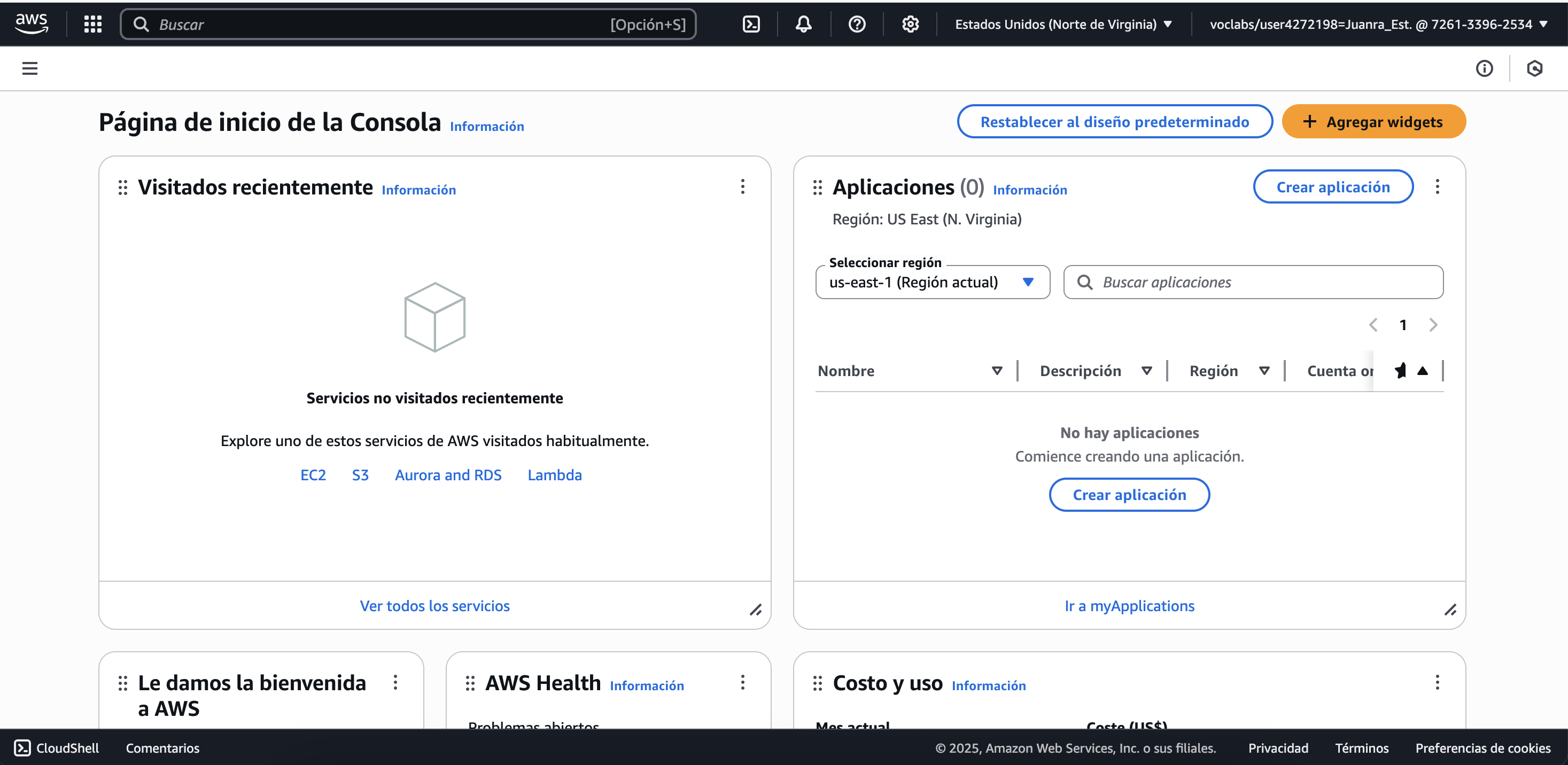Expand the Estados Unidos region selector

1064,25
